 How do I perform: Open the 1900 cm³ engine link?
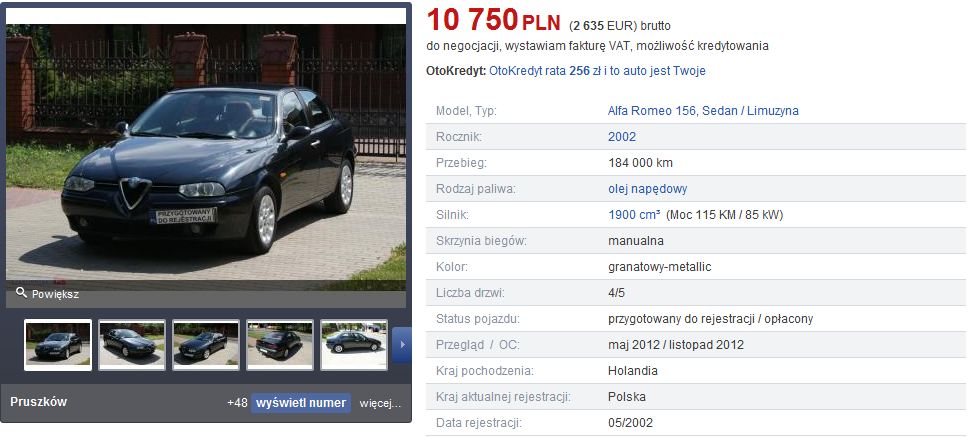click(x=634, y=215)
